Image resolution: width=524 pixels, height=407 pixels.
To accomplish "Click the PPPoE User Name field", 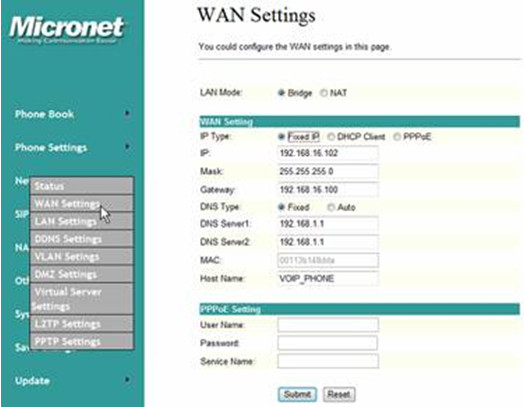I will [x=328, y=325].
